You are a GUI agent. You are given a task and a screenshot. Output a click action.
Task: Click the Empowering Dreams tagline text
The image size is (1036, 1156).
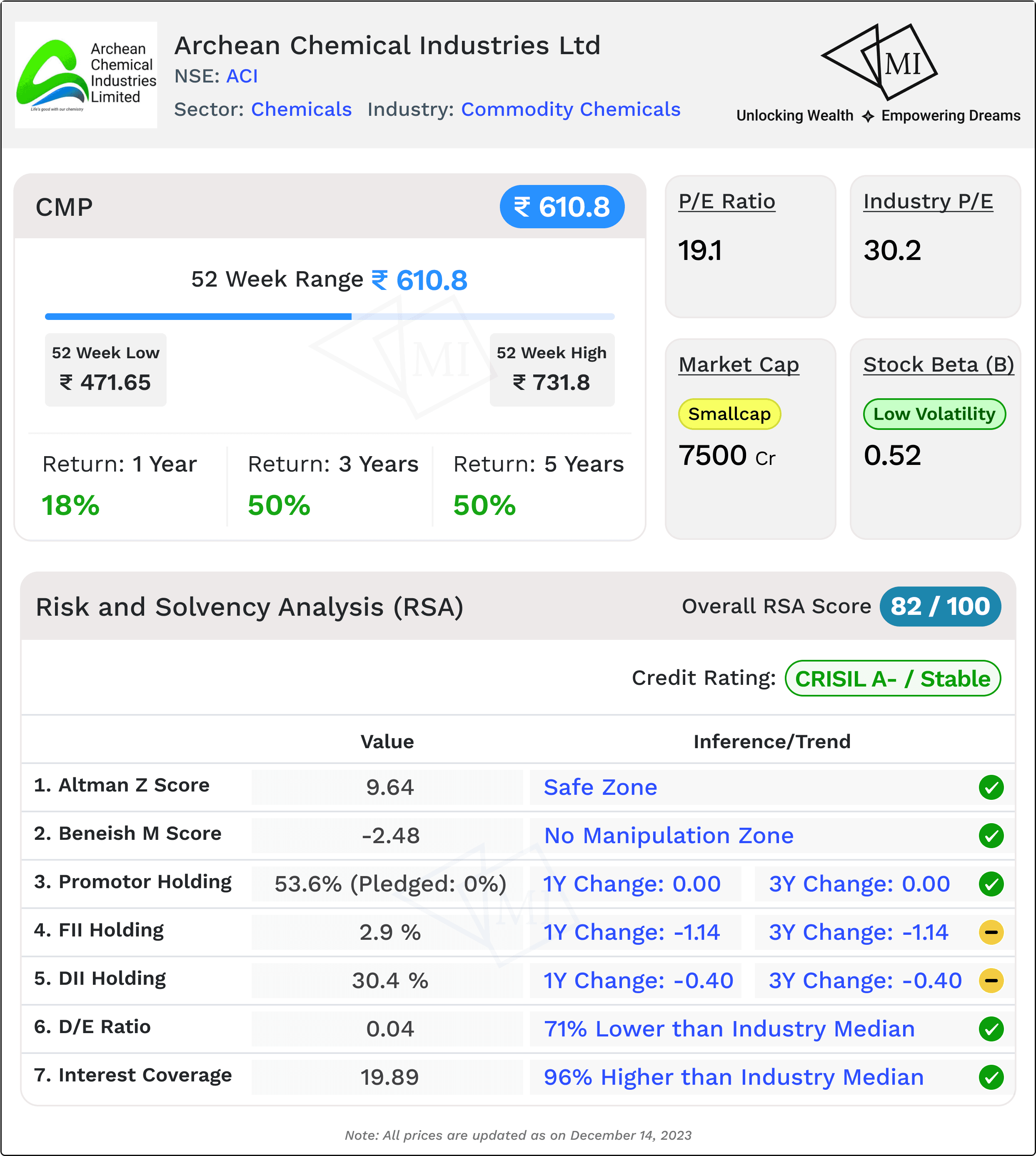point(951,115)
